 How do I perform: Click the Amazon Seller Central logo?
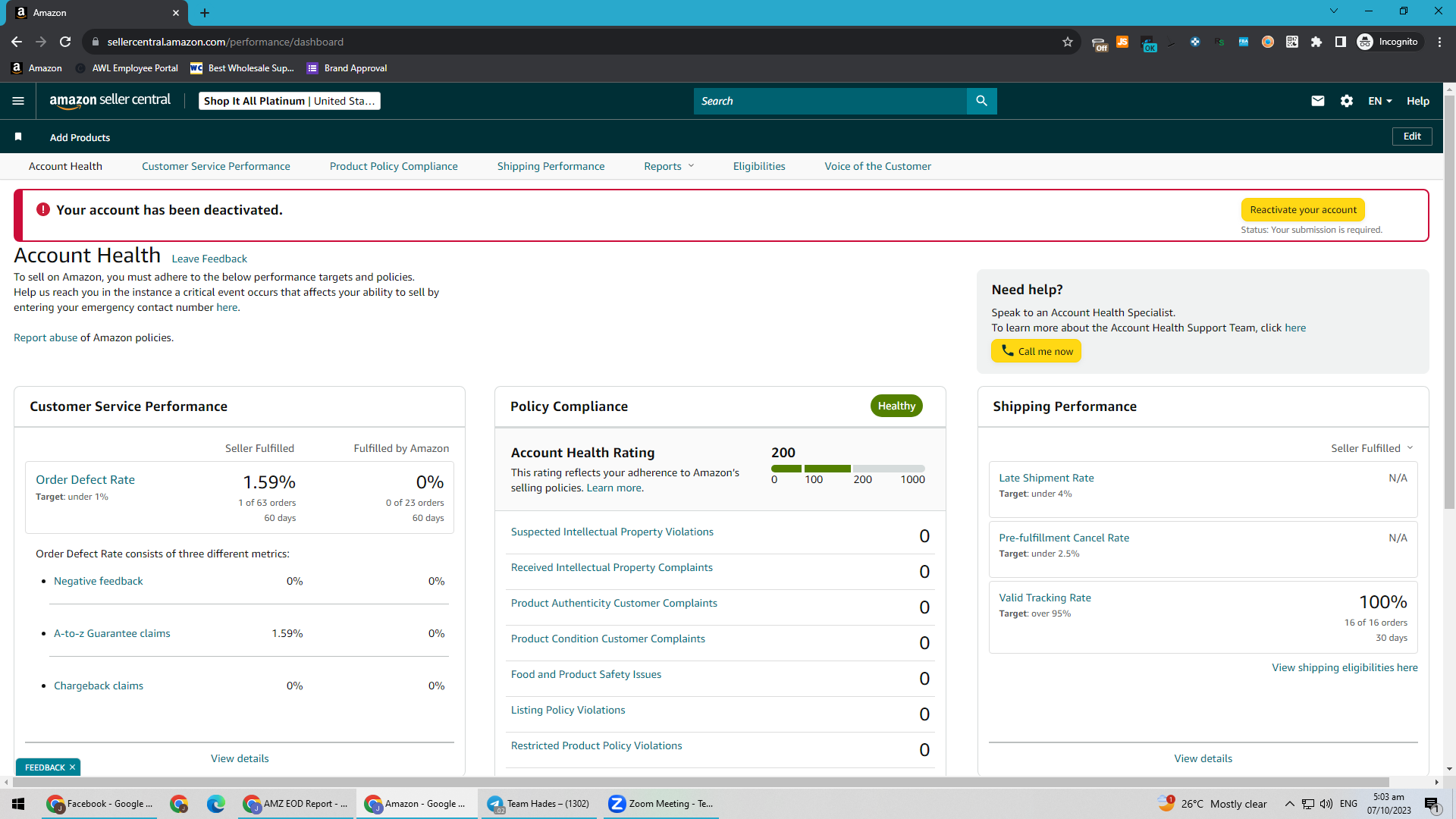[x=110, y=100]
